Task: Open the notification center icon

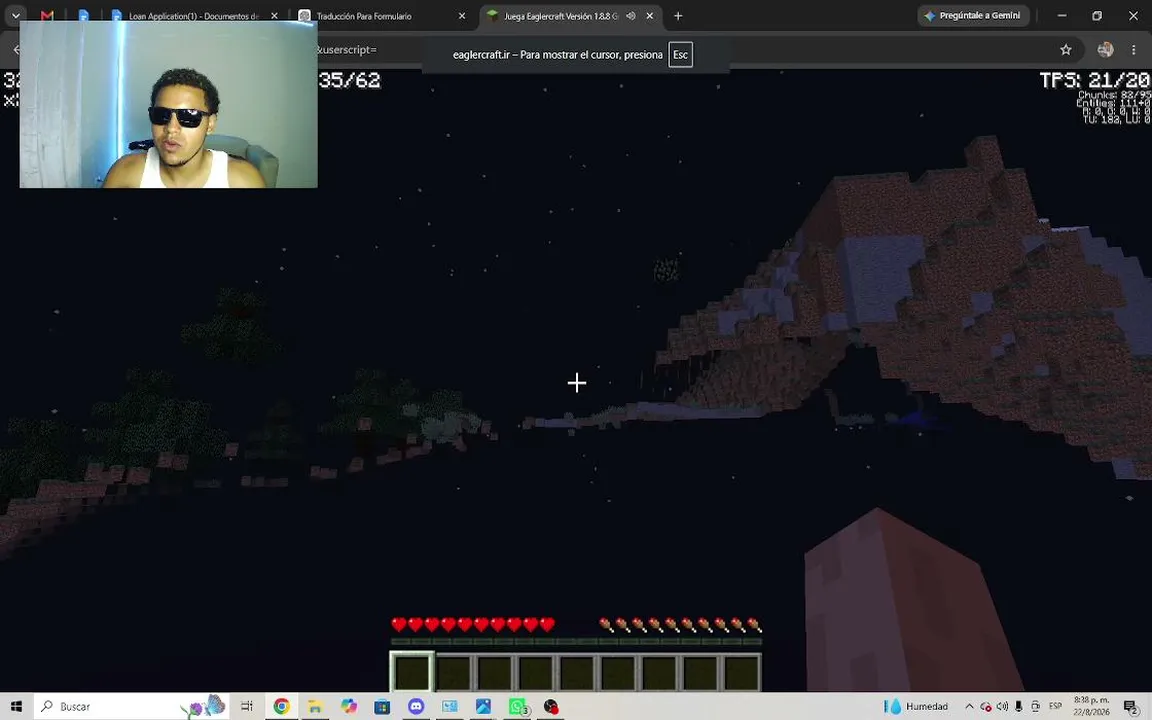Action: point(1131,706)
